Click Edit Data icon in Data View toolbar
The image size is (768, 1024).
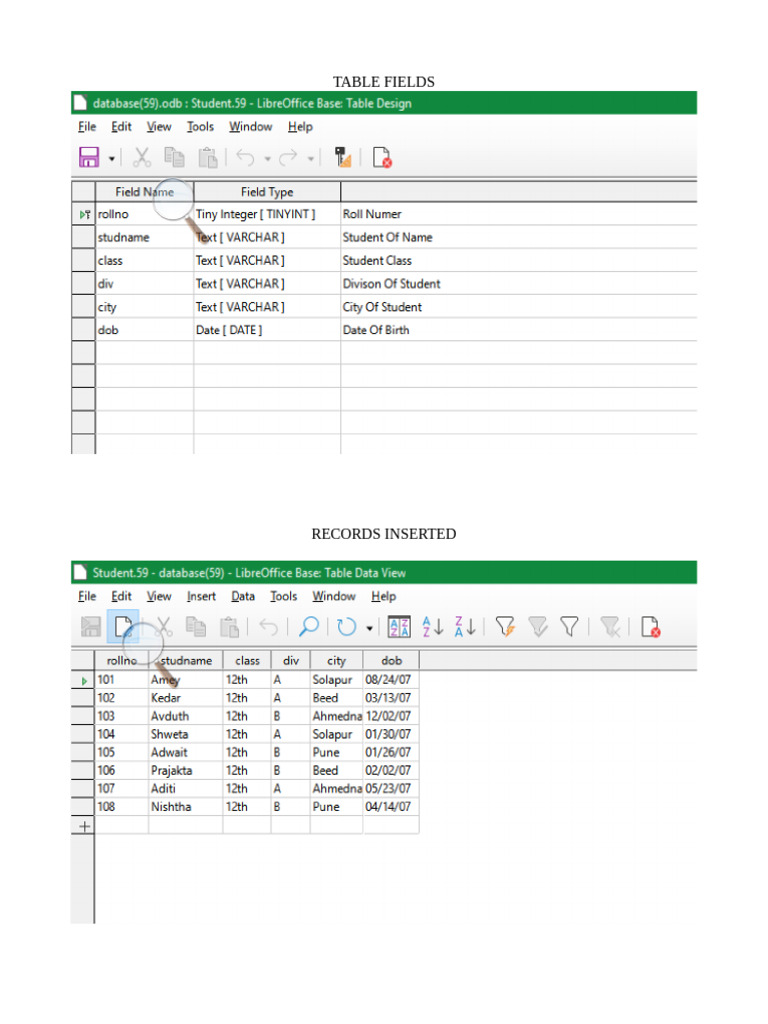pos(123,627)
